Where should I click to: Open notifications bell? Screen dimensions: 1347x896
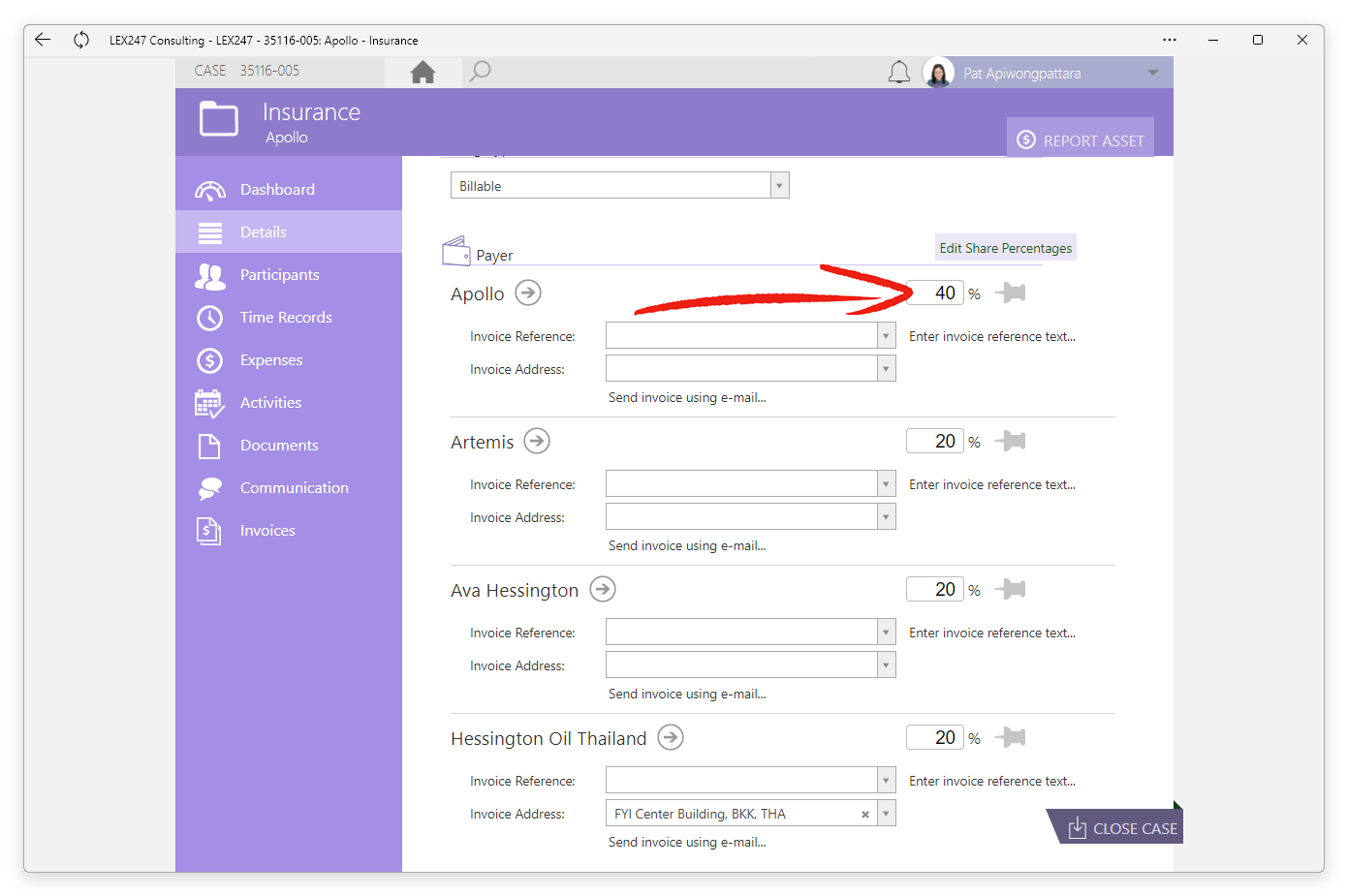[x=899, y=73]
